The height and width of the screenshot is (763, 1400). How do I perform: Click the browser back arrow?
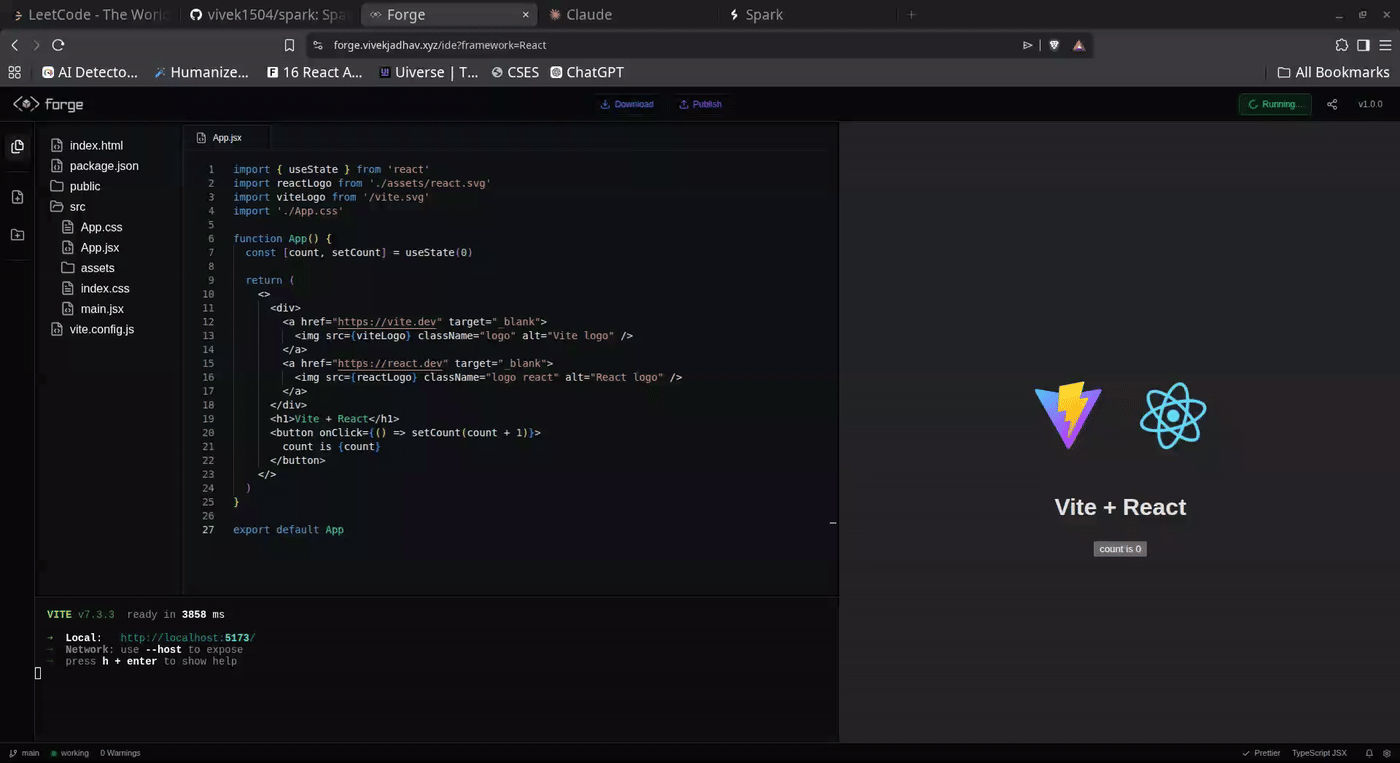(14, 45)
